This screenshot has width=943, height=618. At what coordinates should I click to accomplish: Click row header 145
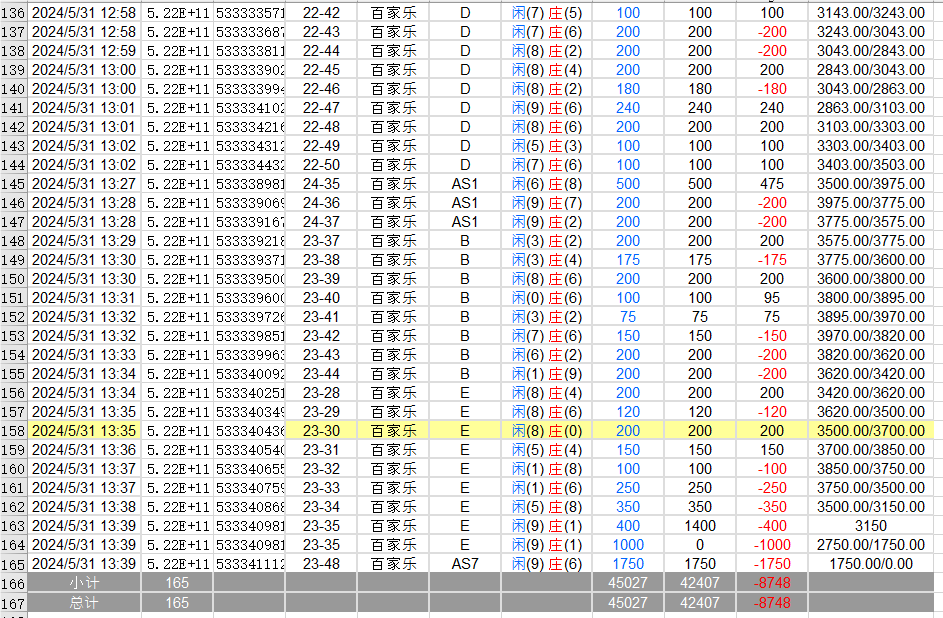[x=13, y=184]
